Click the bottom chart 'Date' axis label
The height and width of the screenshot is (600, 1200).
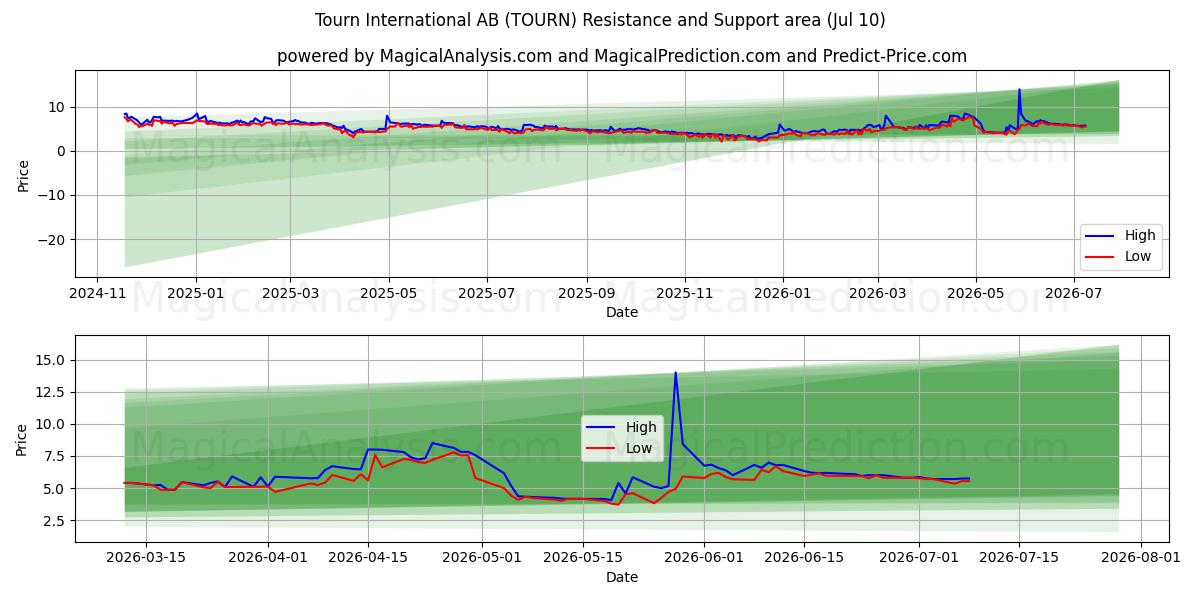pyautogui.click(x=622, y=577)
